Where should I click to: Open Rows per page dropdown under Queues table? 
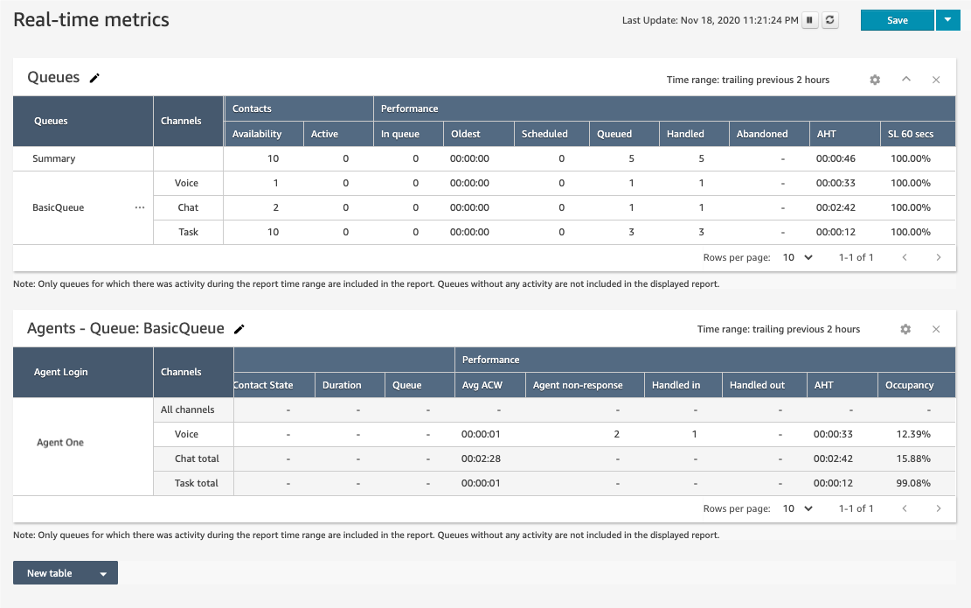[x=797, y=257]
